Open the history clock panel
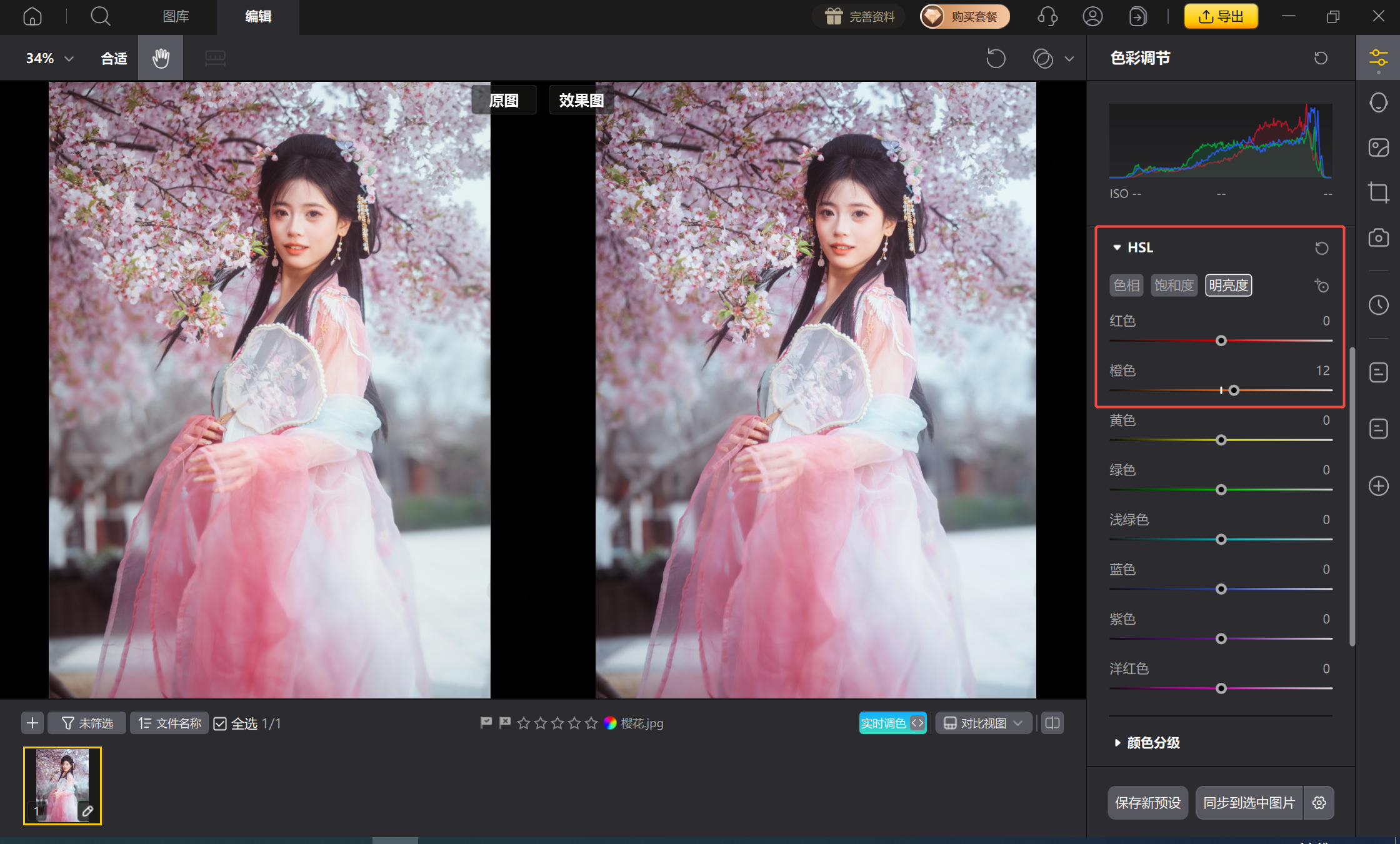Image resolution: width=1400 pixels, height=844 pixels. pos(1378,305)
